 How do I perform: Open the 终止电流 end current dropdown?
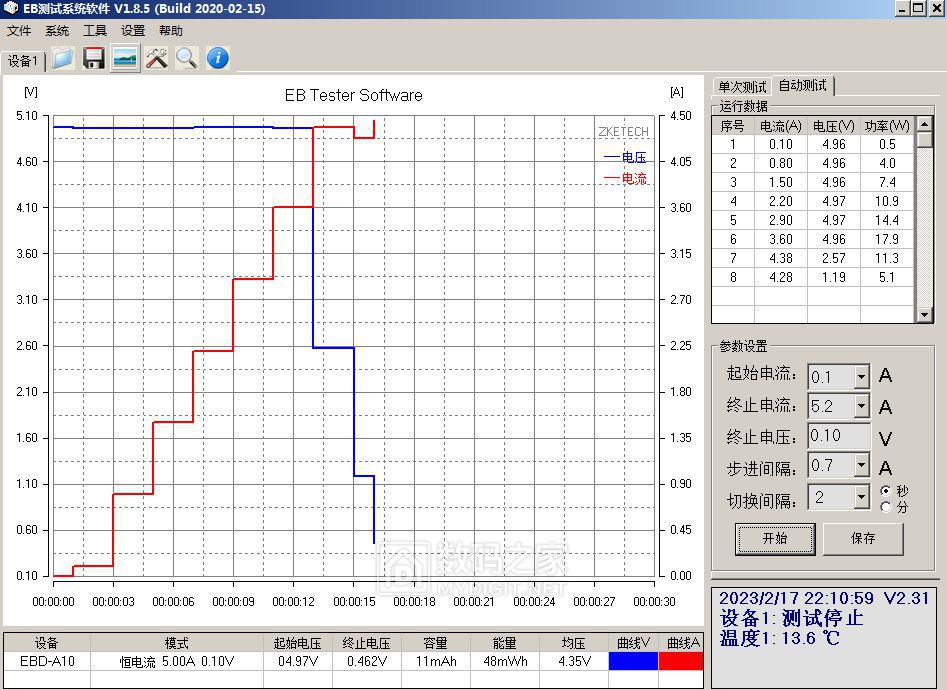click(862, 406)
